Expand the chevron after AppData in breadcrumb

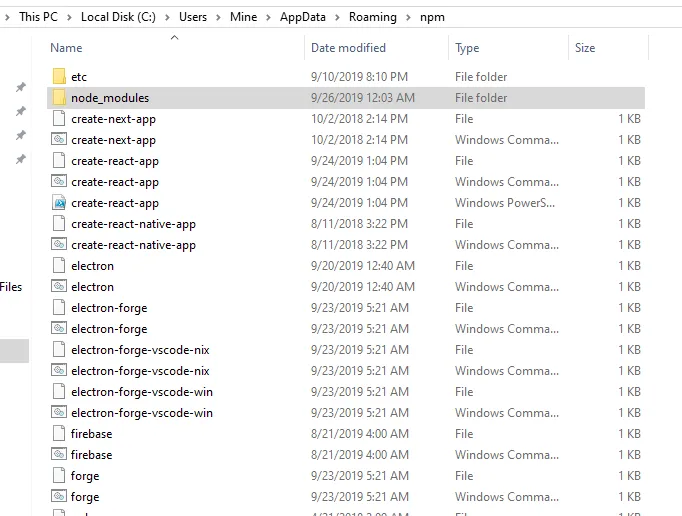coord(337,17)
